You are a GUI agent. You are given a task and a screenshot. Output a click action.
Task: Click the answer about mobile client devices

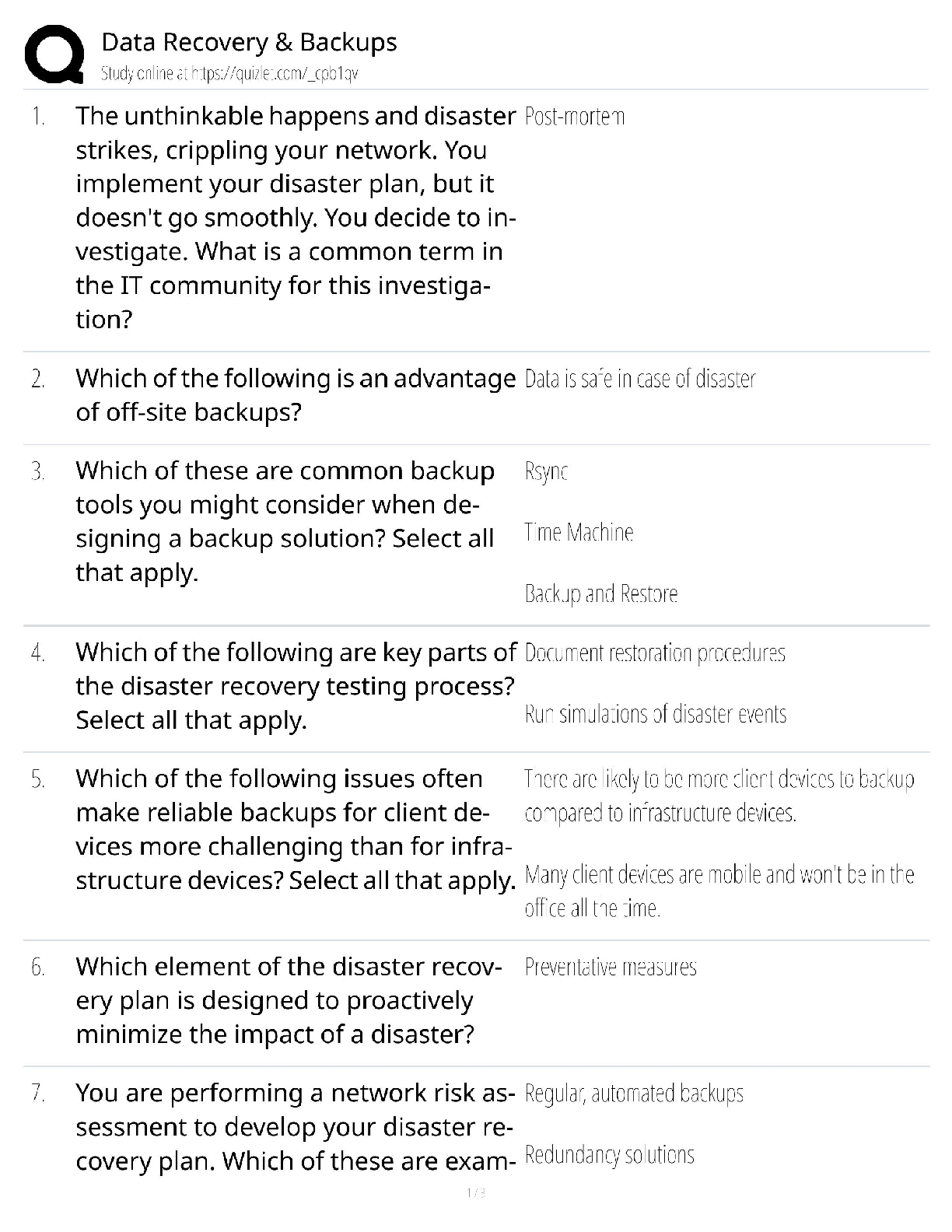(x=719, y=891)
